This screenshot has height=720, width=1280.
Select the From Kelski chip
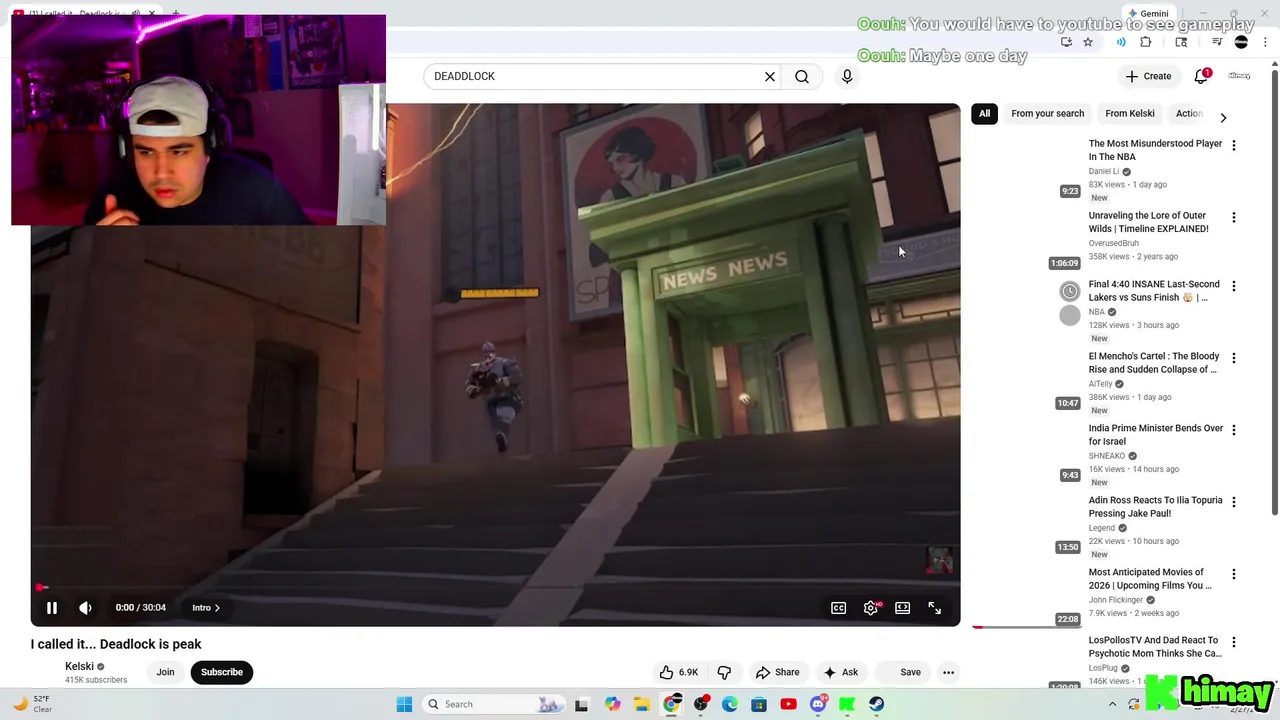tap(1130, 113)
